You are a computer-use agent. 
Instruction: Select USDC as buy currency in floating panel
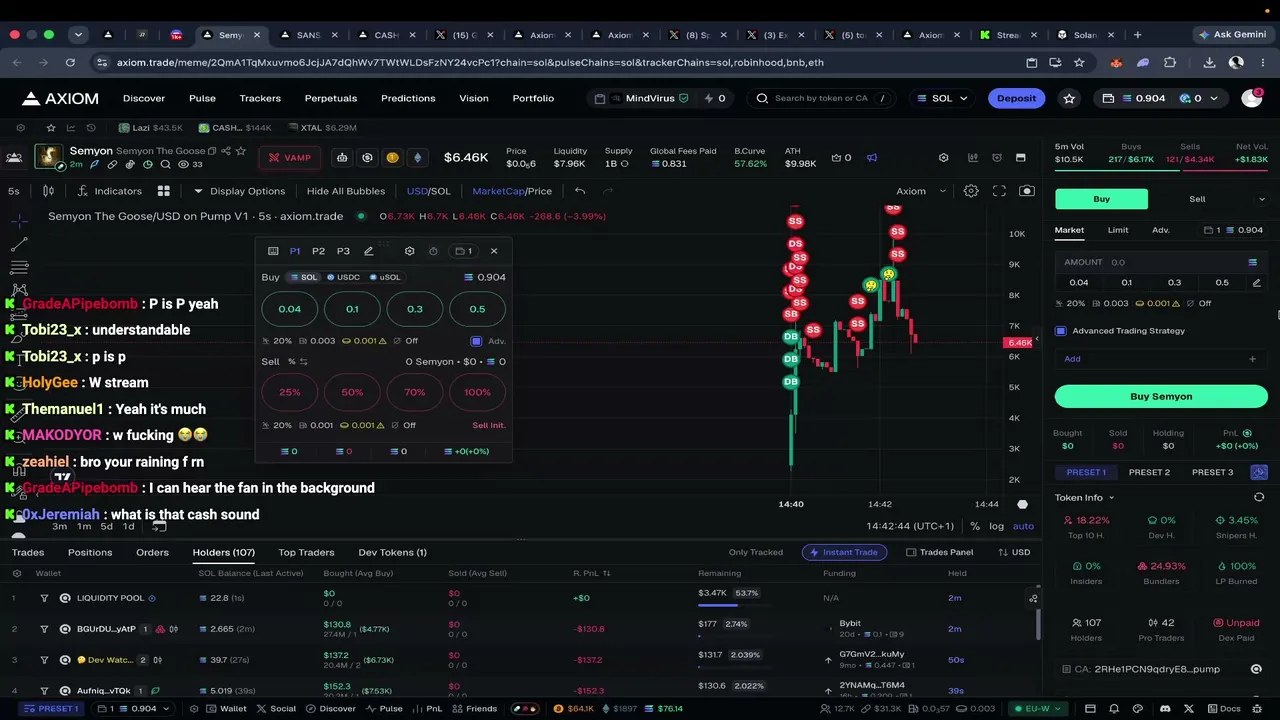(341, 277)
